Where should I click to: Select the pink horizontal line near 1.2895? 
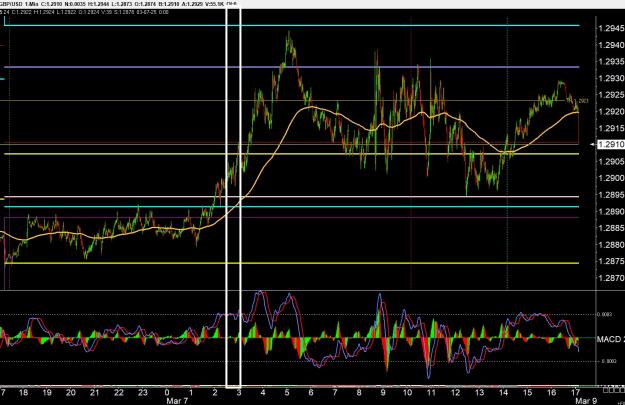pyautogui.click(x=291, y=197)
